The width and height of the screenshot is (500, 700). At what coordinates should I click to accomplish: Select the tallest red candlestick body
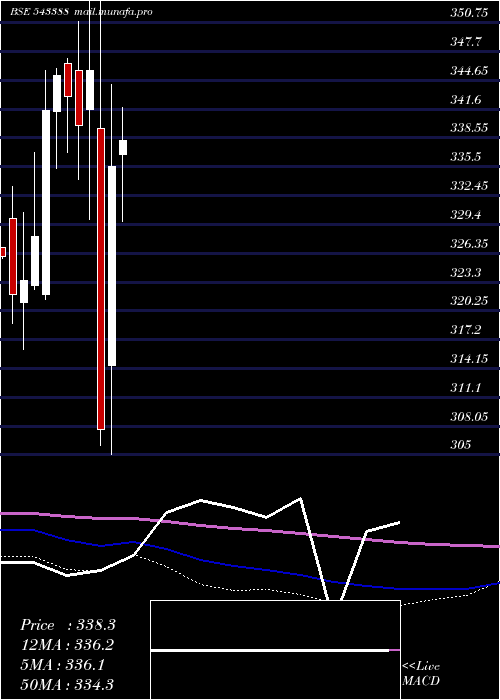[101, 279]
